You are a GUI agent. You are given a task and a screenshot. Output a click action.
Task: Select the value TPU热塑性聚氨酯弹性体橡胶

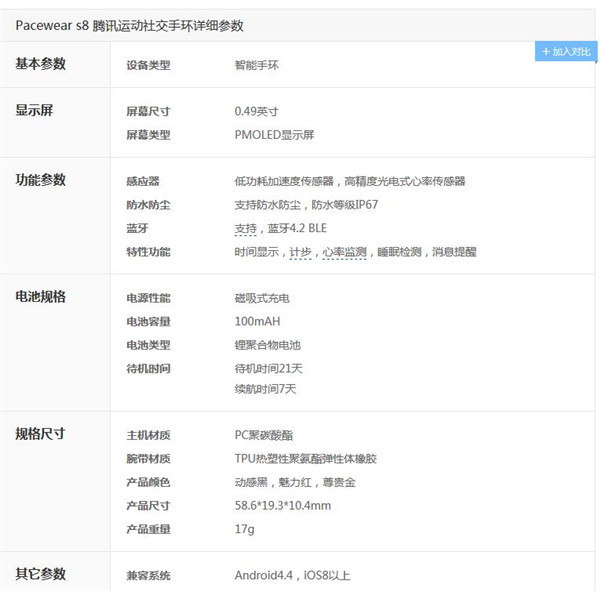pos(306,459)
